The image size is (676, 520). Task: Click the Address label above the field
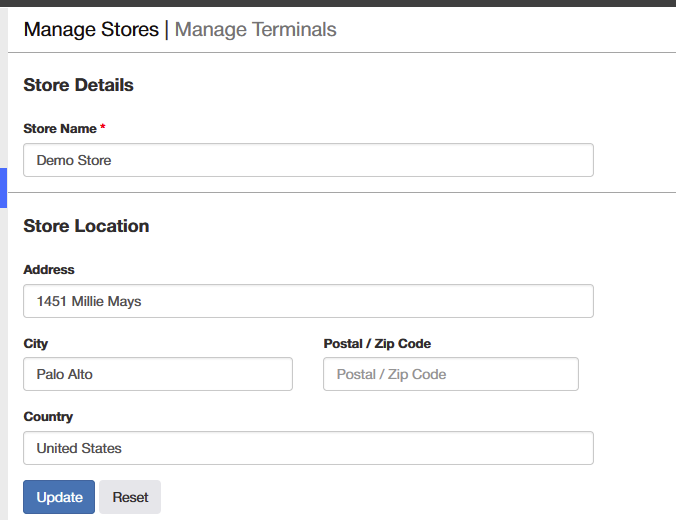49,269
